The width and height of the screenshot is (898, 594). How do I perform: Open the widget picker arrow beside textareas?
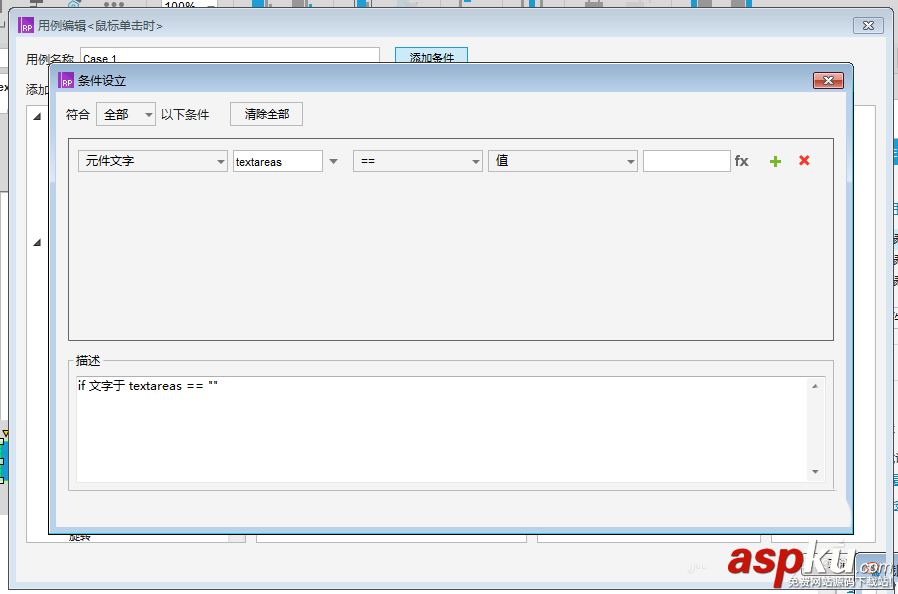point(332,161)
